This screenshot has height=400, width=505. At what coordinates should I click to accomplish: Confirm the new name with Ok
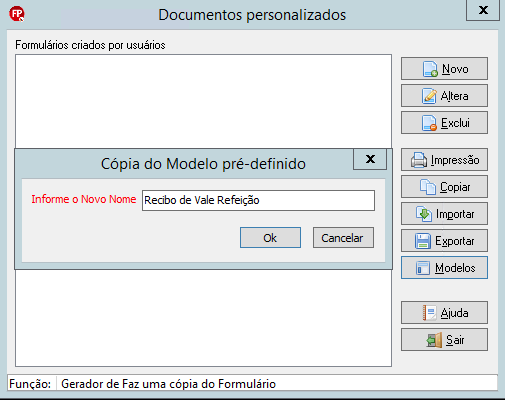coord(270,238)
